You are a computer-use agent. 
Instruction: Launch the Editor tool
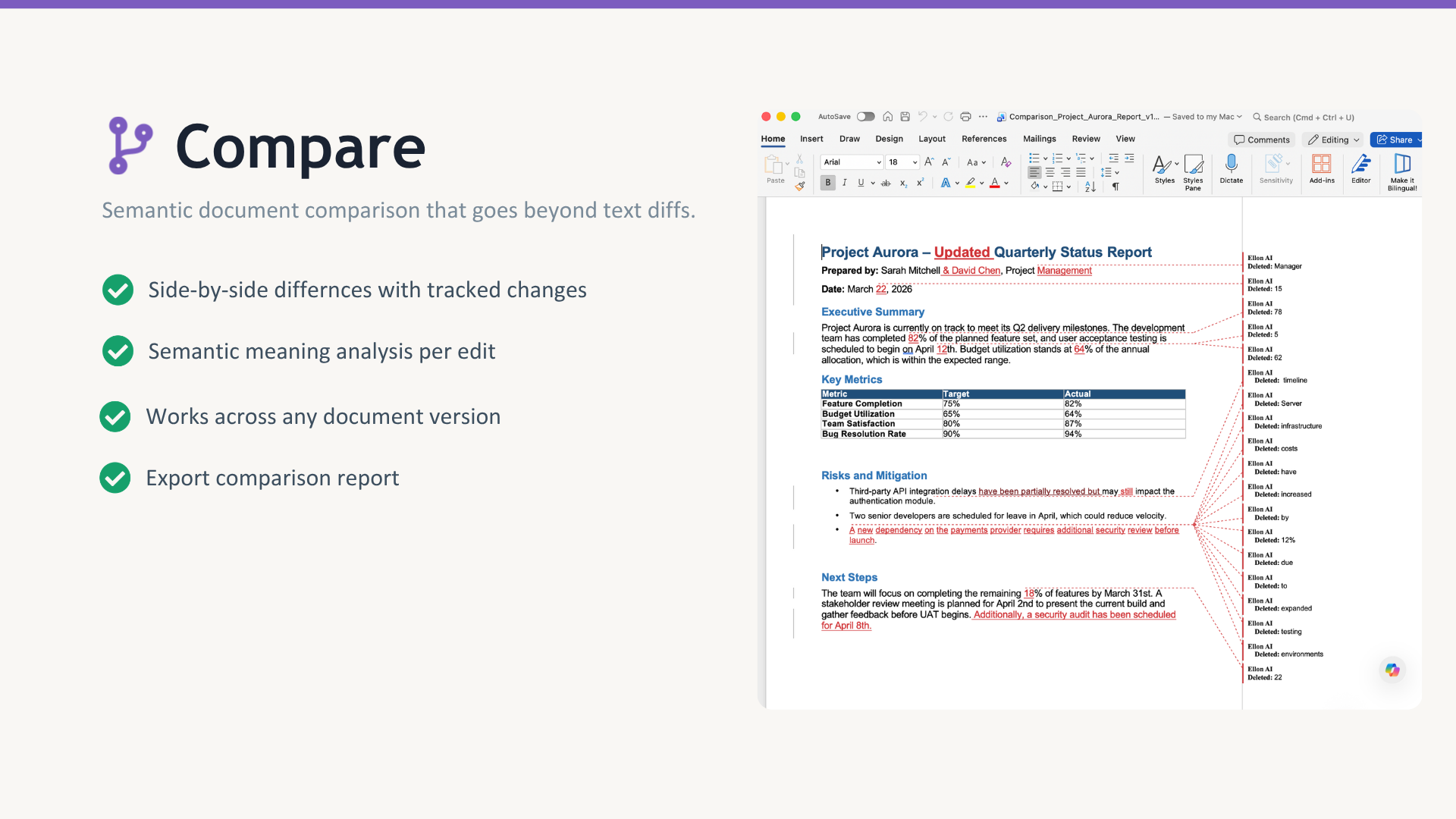tap(1360, 165)
